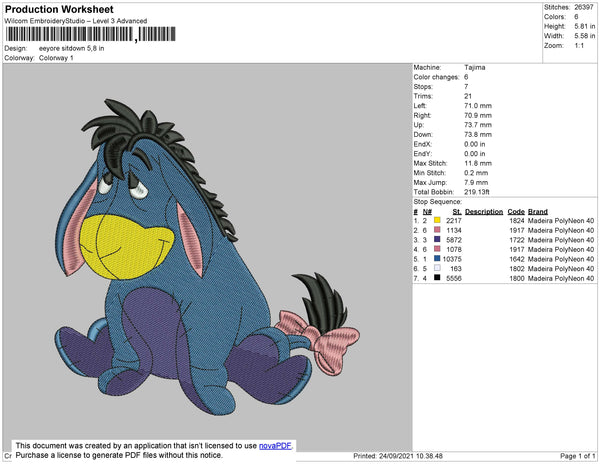Viewport: 600px width, 464px height.
Task: Click the Machine value 'Tajima'
Action: [x=474, y=67]
